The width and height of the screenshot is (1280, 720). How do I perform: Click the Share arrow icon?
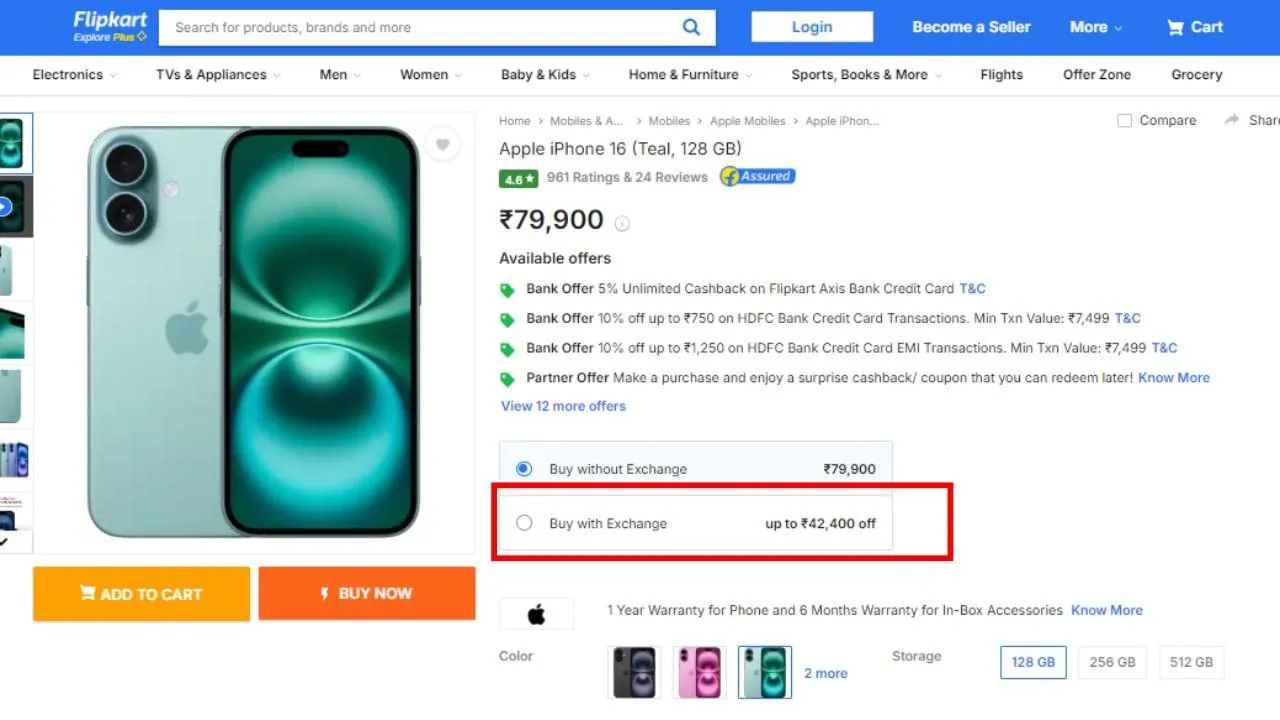[x=1232, y=120]
